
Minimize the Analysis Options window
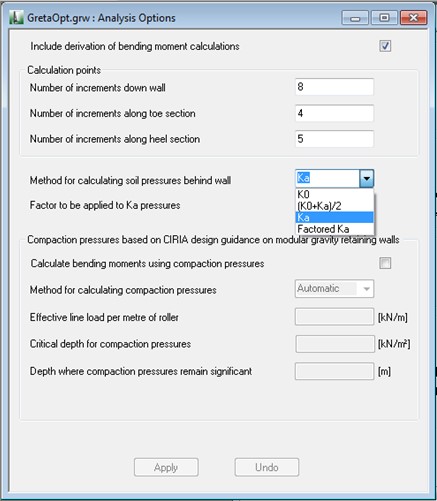[x=355, y=18]
